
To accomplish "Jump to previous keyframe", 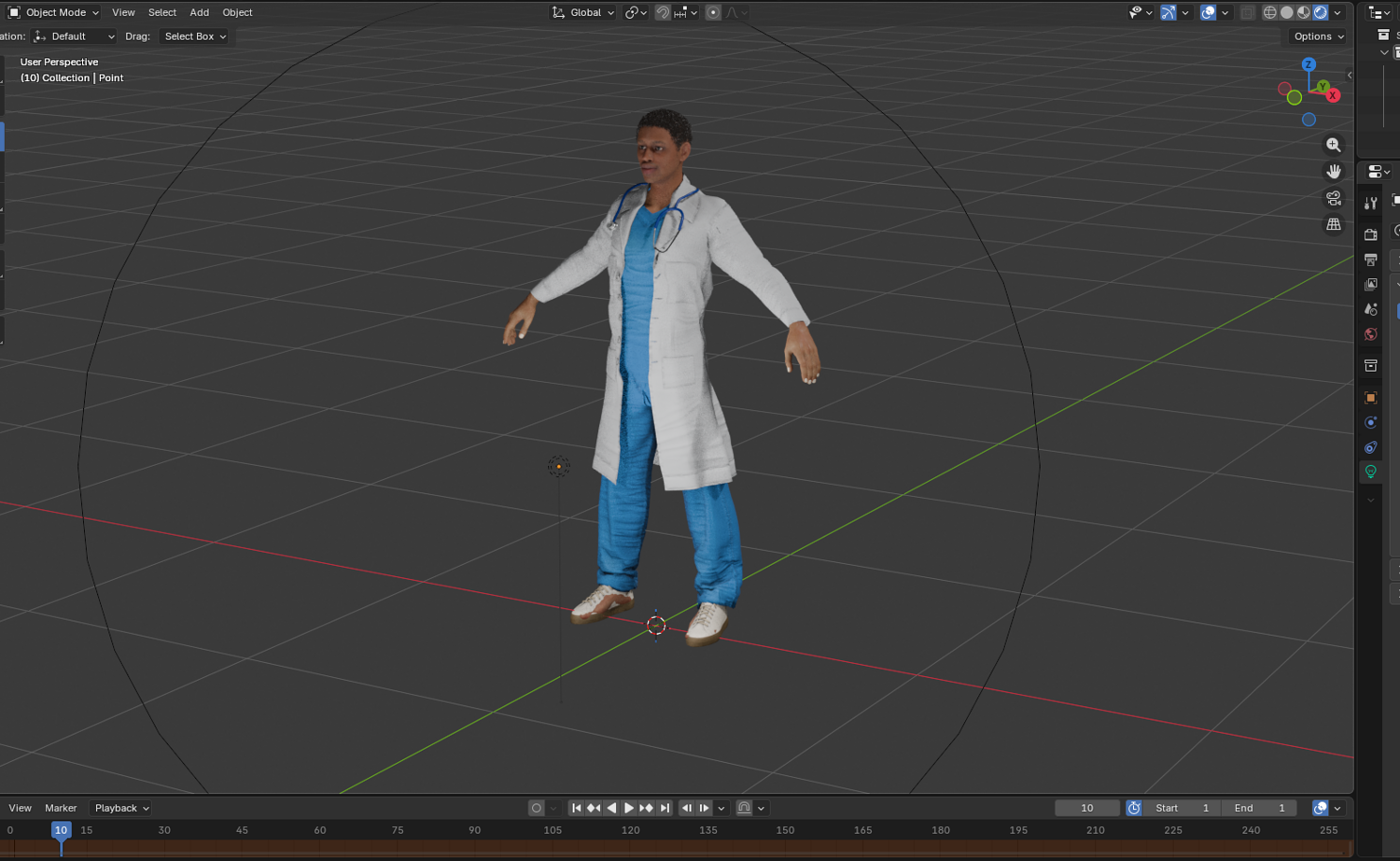I will 594,808.
